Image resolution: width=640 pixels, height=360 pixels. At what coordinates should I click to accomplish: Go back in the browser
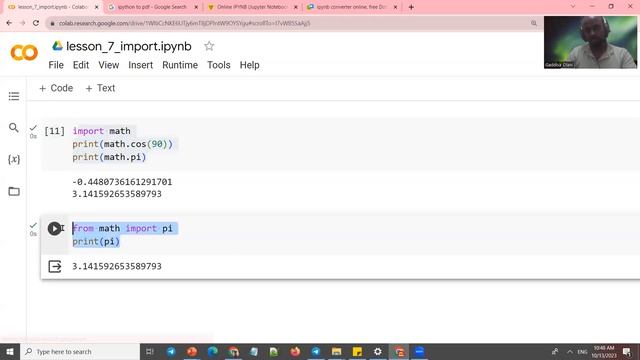[x=9, y=23]
